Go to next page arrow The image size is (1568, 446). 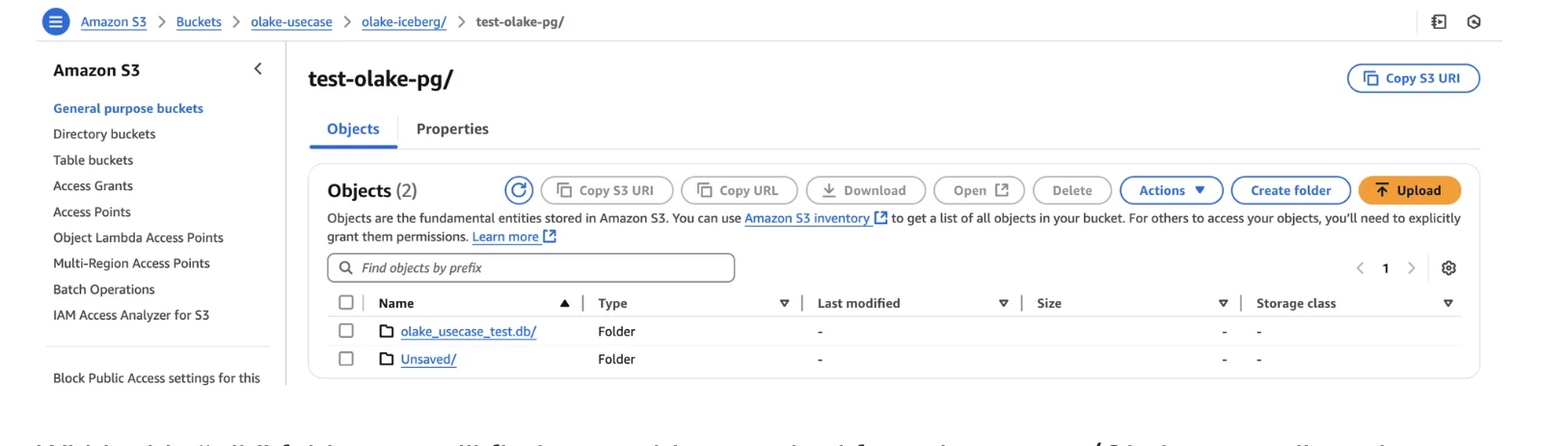(1412, 268)
